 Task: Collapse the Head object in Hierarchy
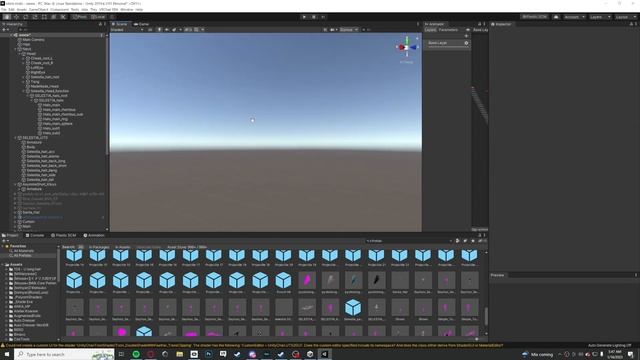pyautogui.click(x=19, y=53)
